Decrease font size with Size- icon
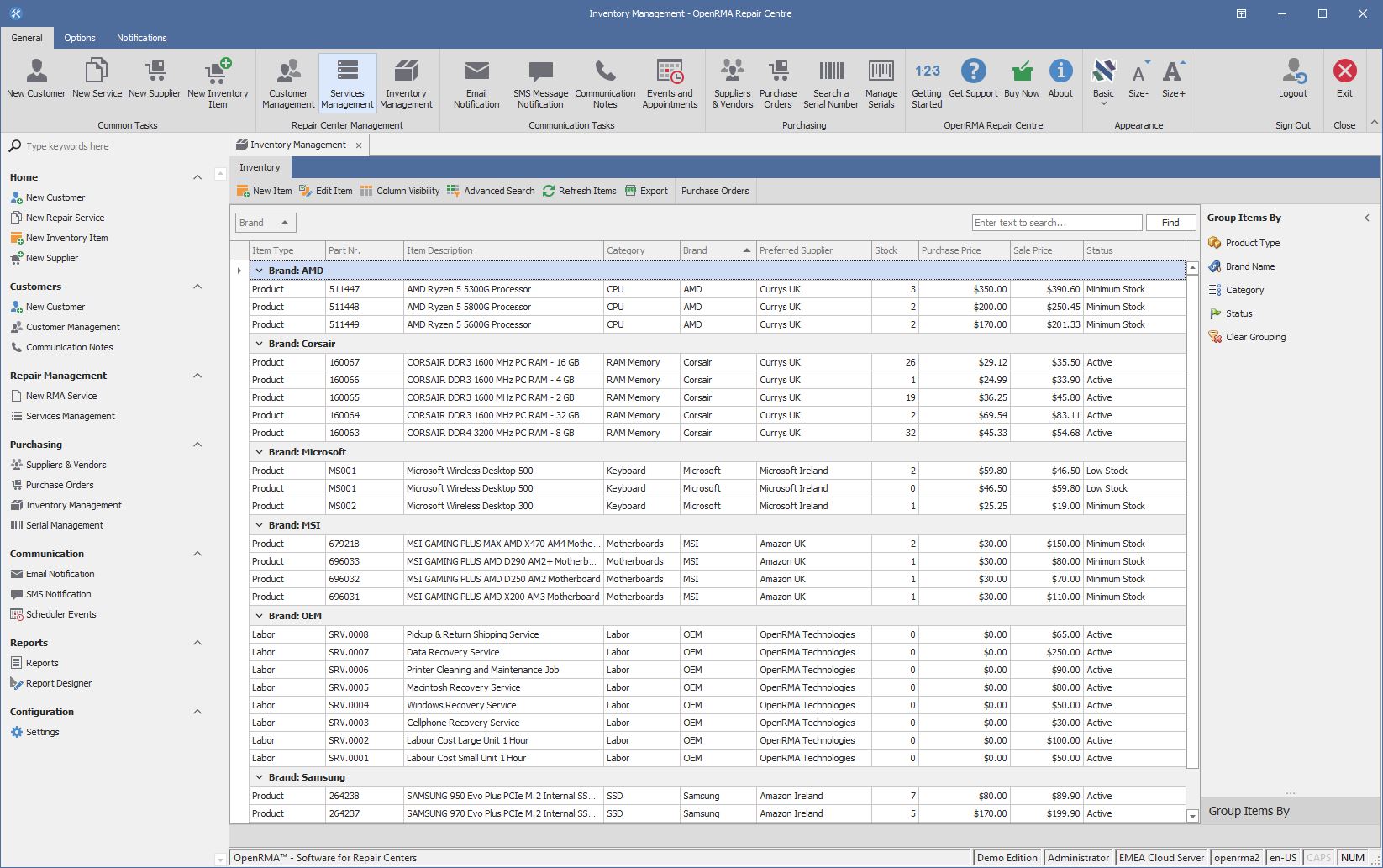 click(1138, 78)
